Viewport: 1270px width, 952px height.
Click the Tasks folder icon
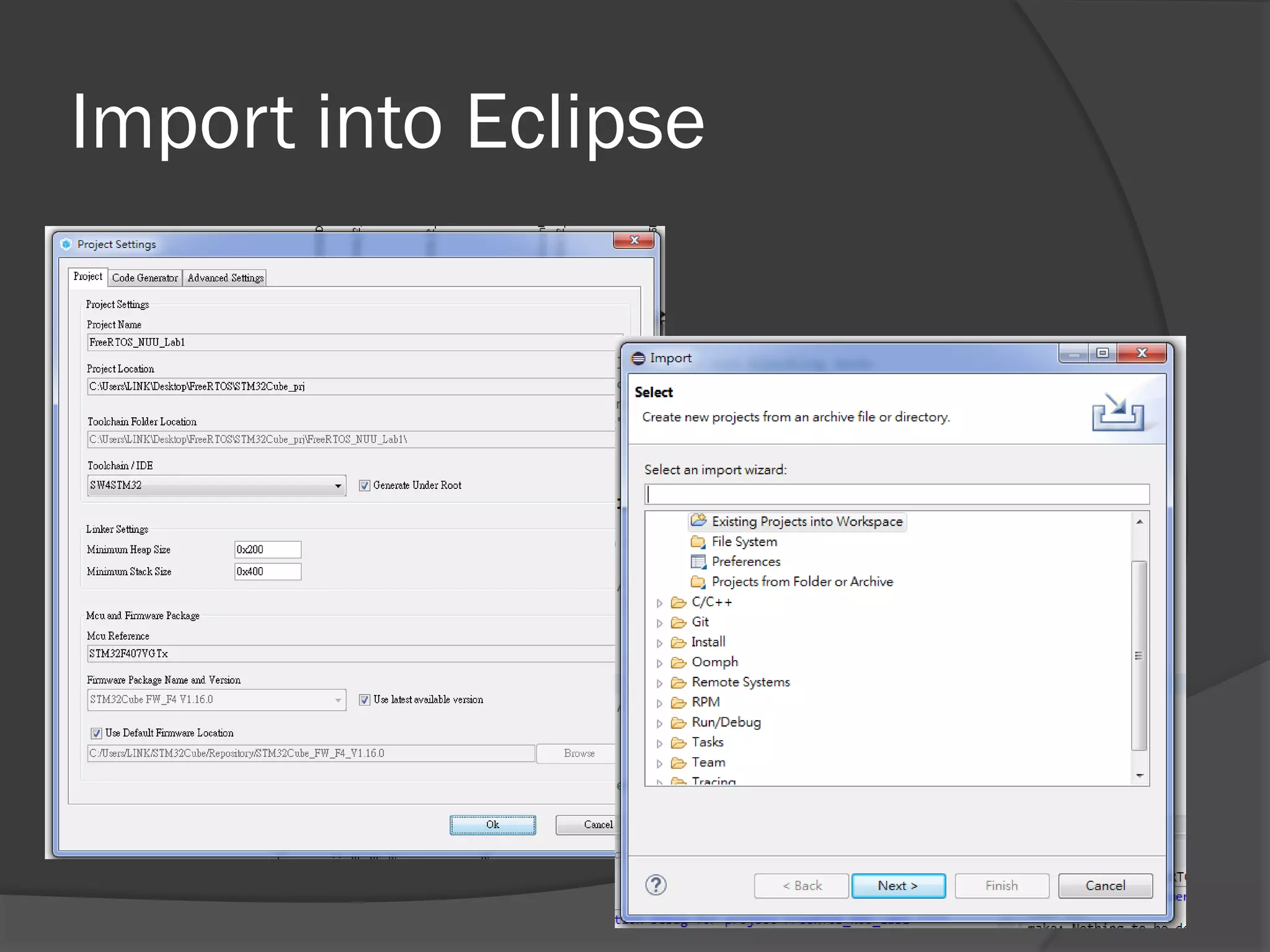(x=678, y=743)
